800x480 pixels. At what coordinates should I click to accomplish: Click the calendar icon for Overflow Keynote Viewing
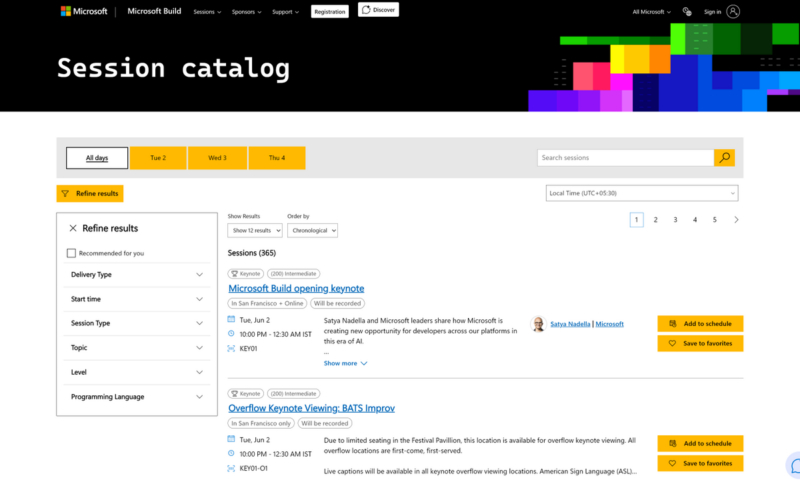(231, 439)
